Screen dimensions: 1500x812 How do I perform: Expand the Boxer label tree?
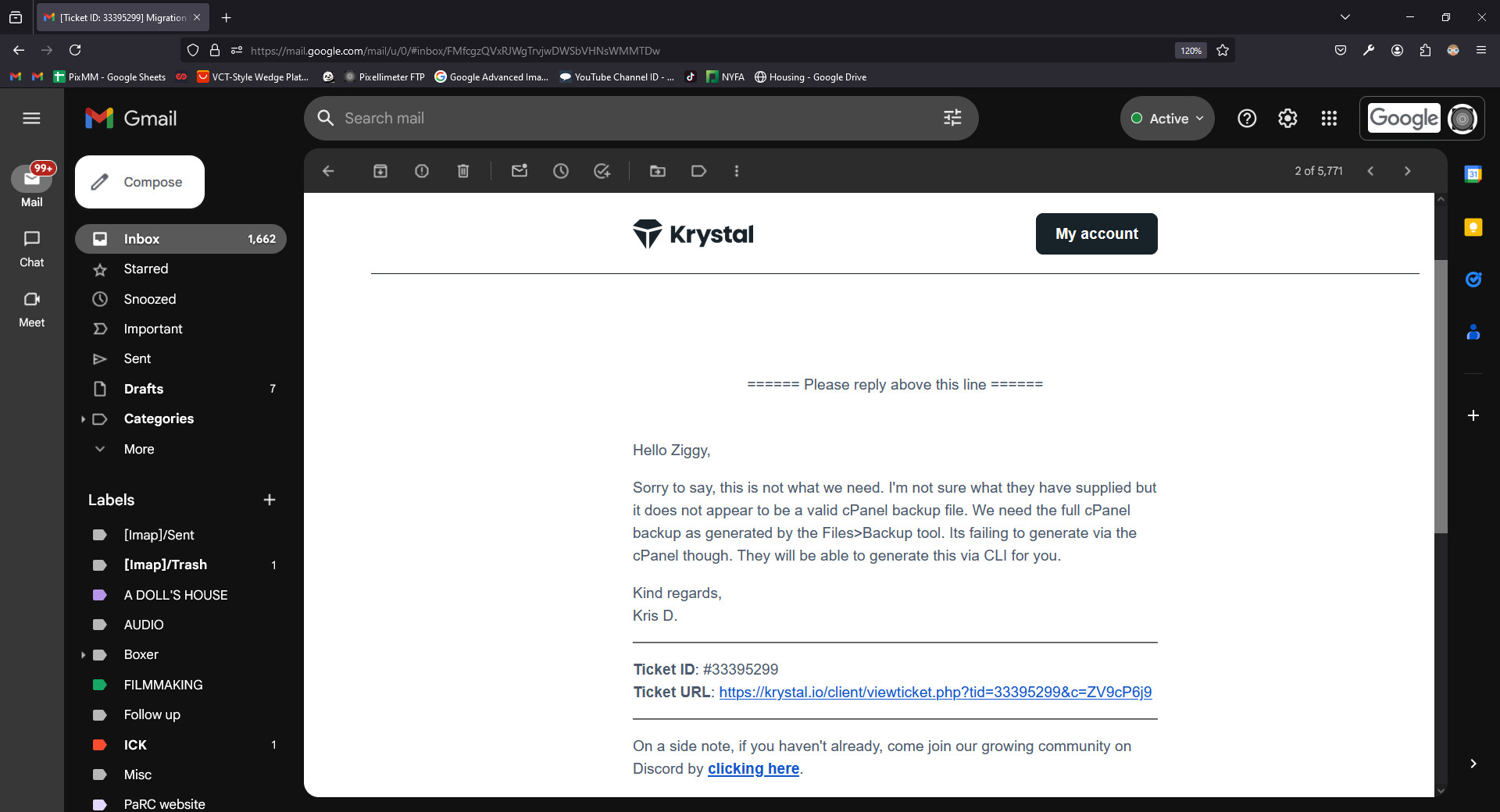[83, 655]
